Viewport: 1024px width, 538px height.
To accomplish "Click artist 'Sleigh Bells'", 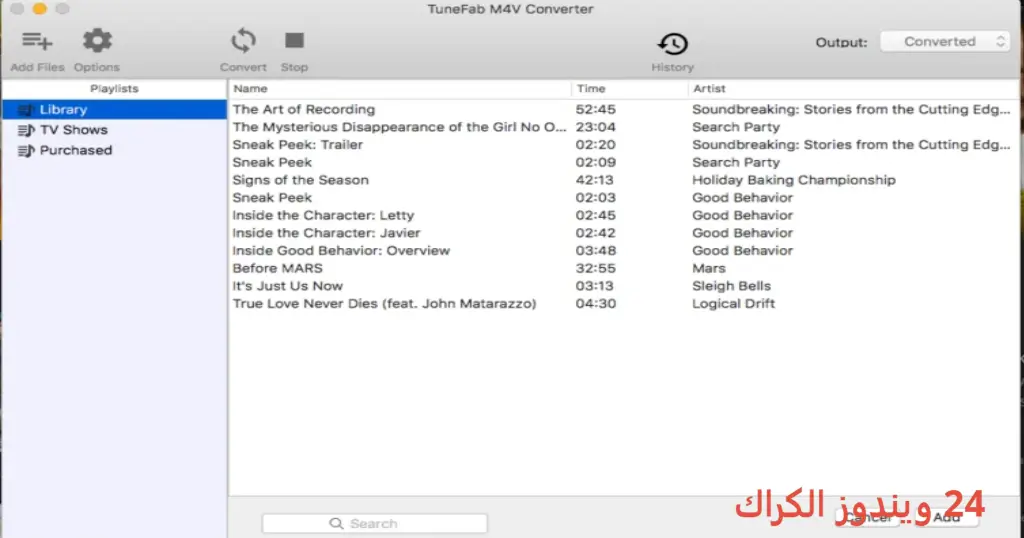I will pyautogui.click(x=731, y=286).
